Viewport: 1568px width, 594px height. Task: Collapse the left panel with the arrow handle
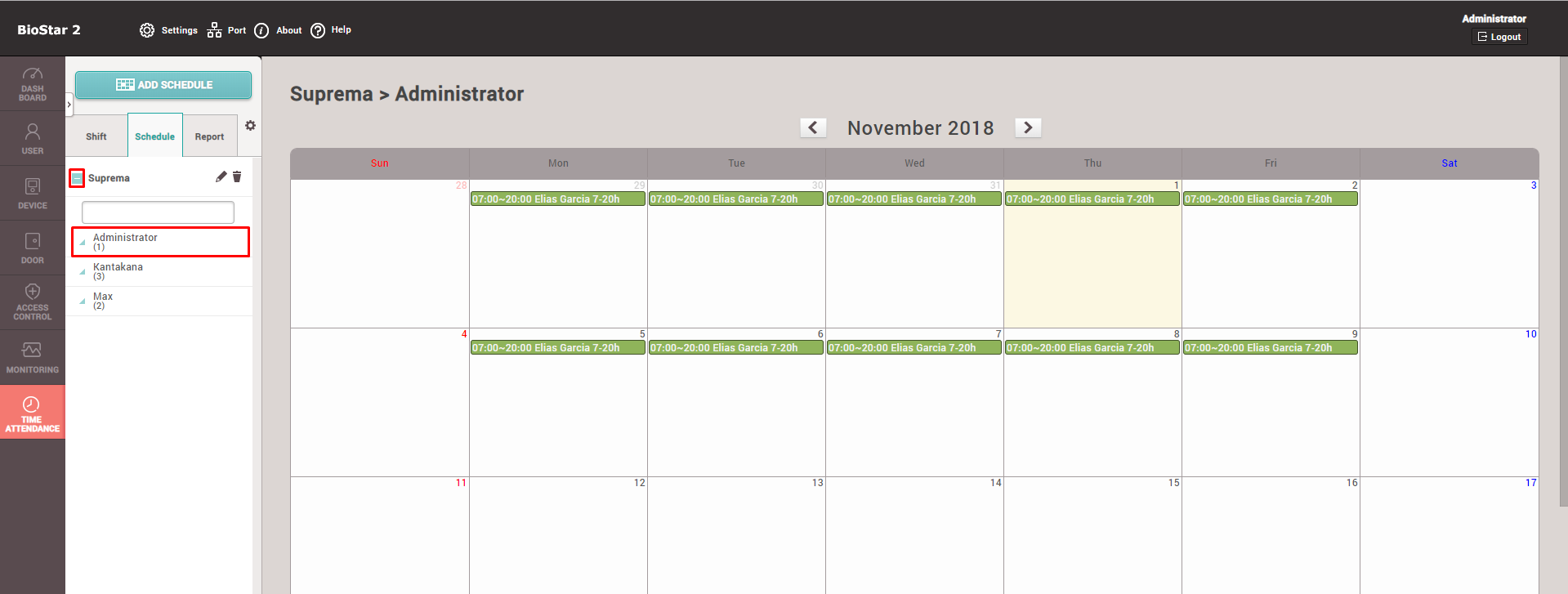click(69, 105)
